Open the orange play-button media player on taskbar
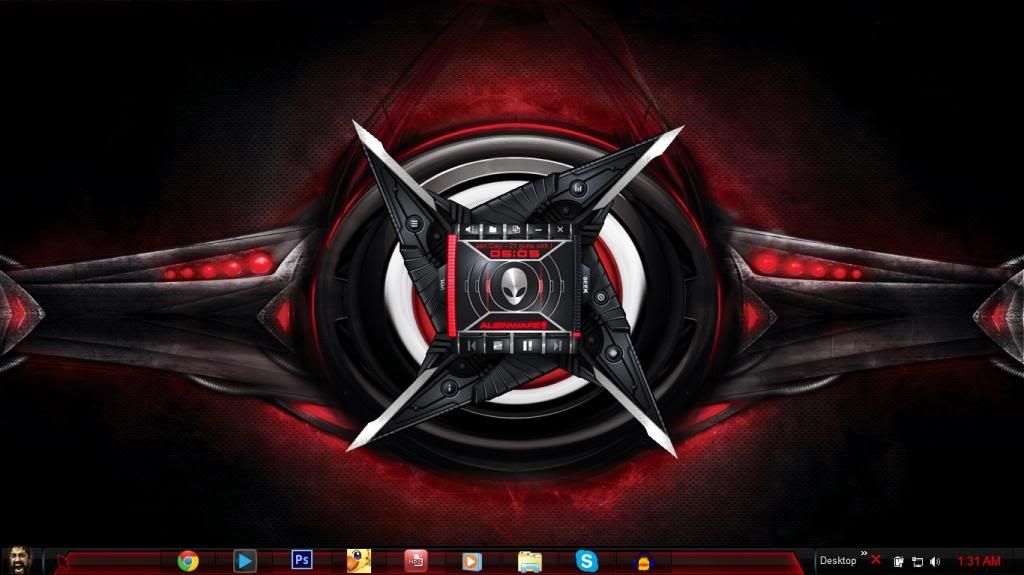The width and height of the screenshot is (1024, 575). [472, 561]
